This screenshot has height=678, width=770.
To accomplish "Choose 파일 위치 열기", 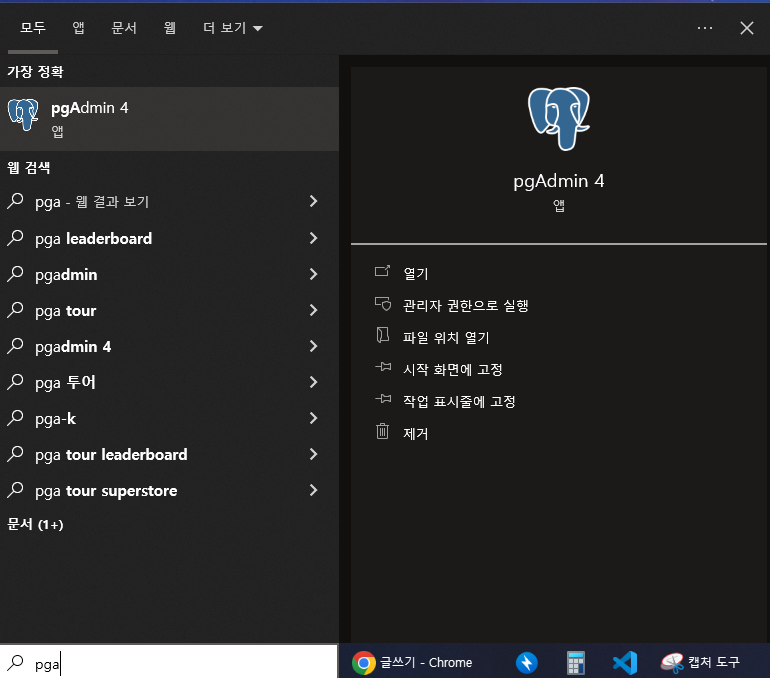I will click(x=446, y=337).
